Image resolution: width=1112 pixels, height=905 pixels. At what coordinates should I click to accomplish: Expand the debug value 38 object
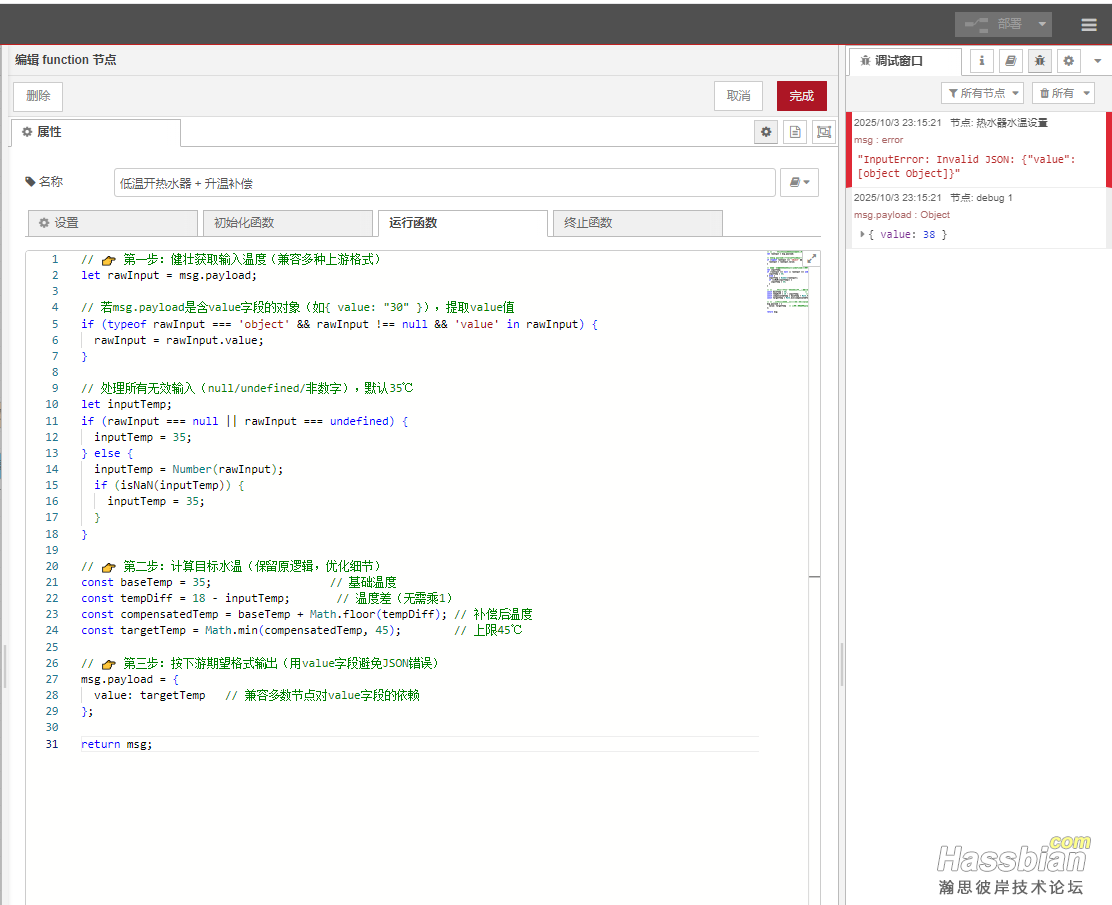coord(863,234)
